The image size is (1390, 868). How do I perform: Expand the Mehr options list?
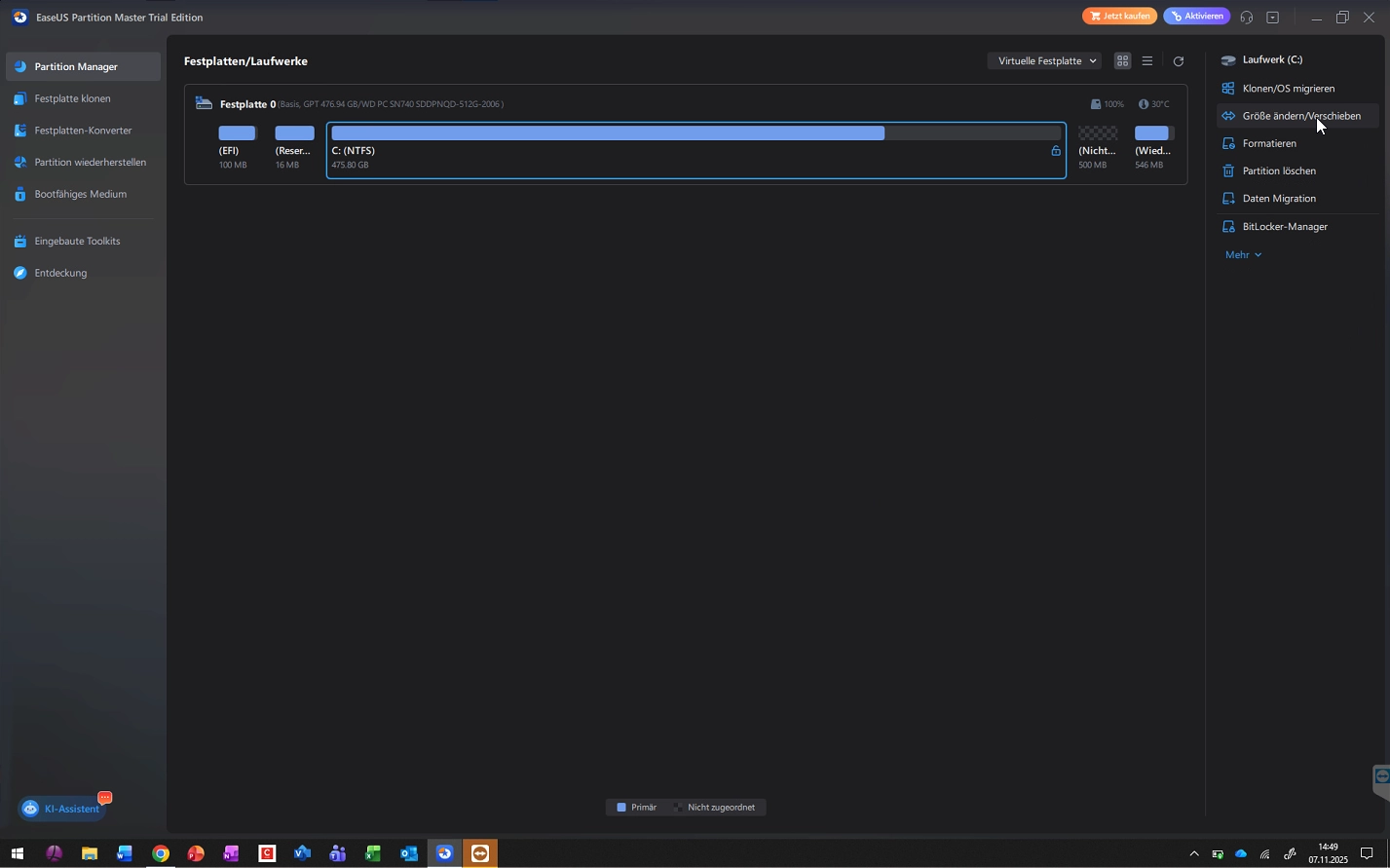(1243, 255)
